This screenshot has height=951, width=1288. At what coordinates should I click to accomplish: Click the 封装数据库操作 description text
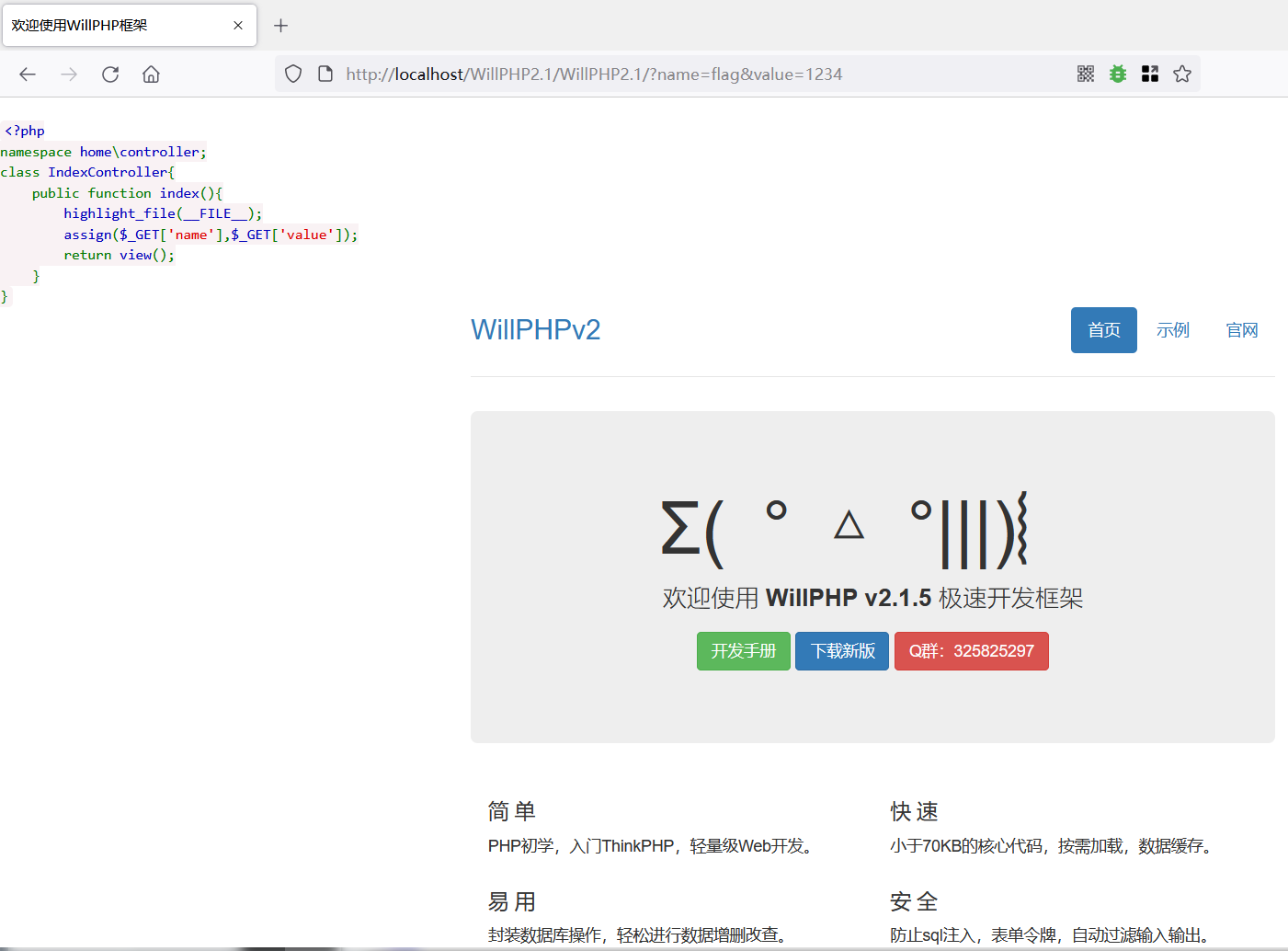[x=641, y=935]
